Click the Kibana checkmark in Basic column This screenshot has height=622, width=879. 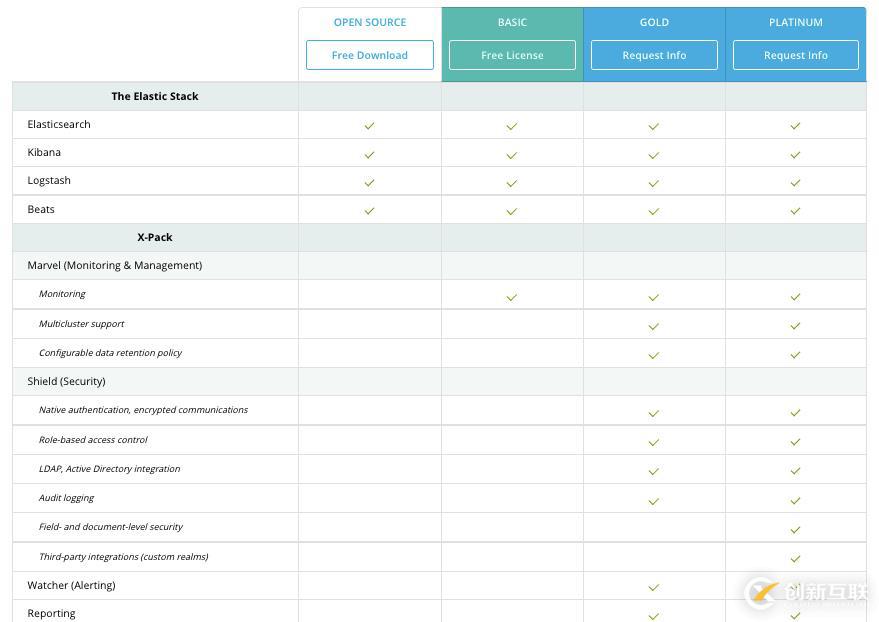click(511, 154)
